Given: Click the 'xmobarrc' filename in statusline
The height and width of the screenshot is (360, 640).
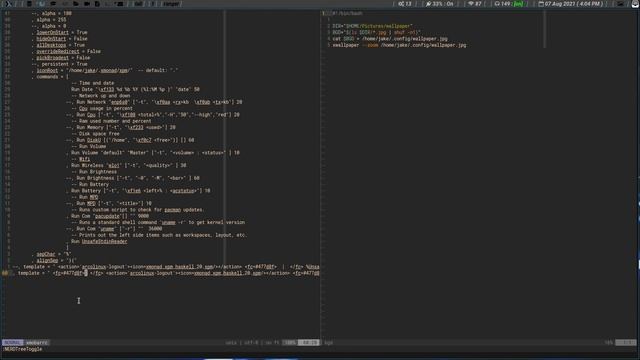Looking at the screenshot, I should [x=37, y=343].
